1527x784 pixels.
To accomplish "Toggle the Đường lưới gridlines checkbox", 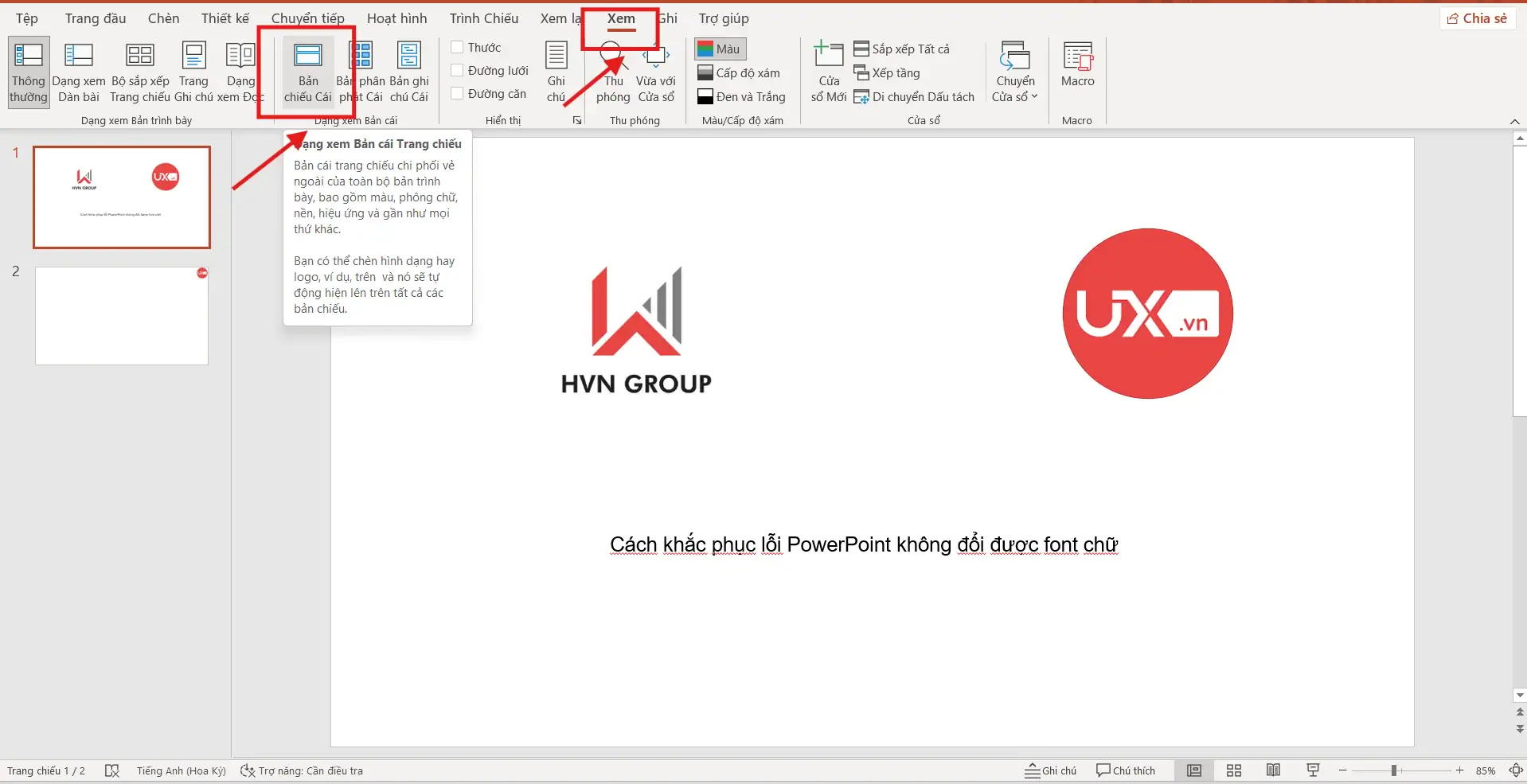I will click(x=458, y=71).
